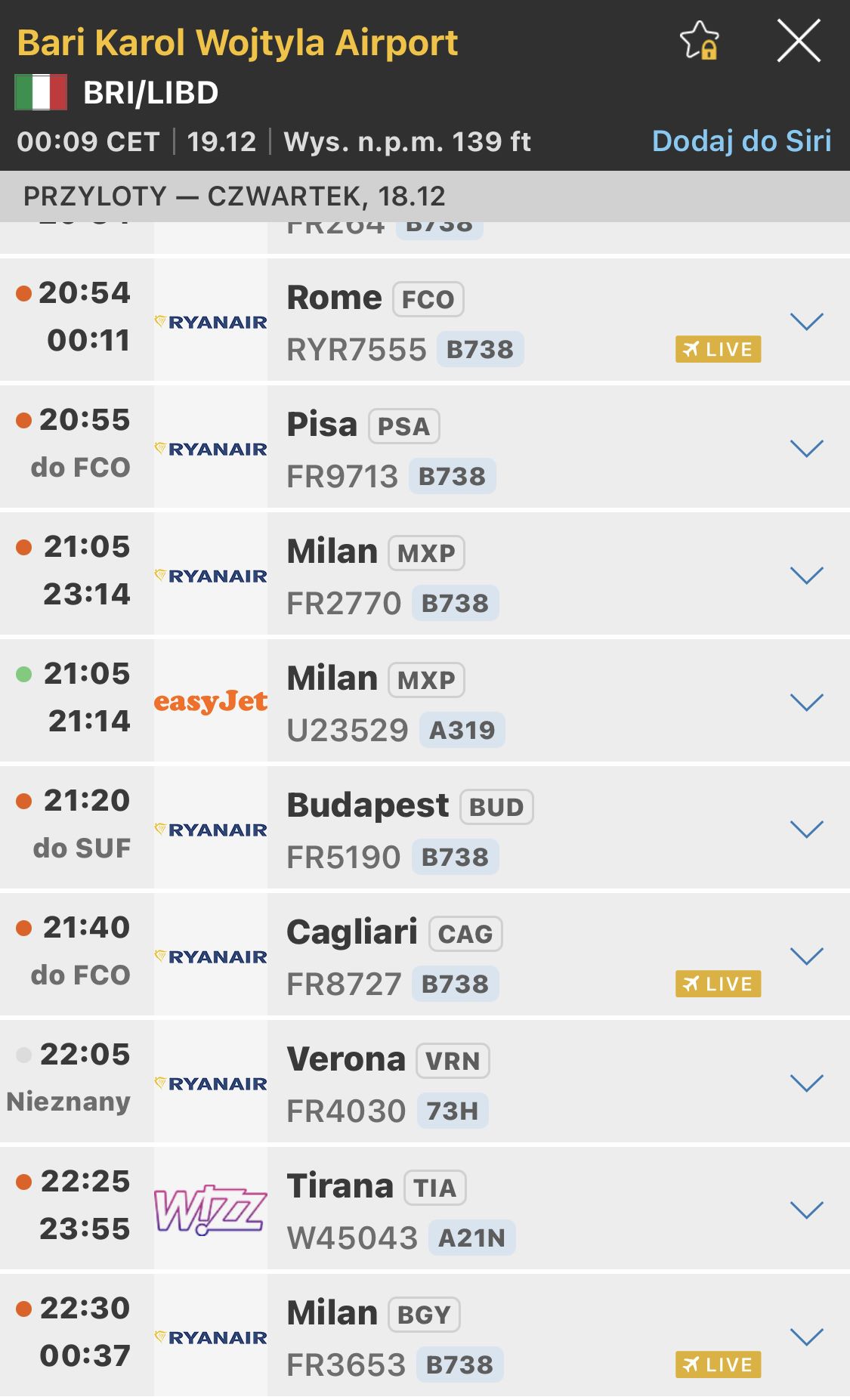Tap the Przyloty — Czwartek, 18.12 header
Image resolution: width=850 pixels, height=1400 pixels.
tap(234, 196)
